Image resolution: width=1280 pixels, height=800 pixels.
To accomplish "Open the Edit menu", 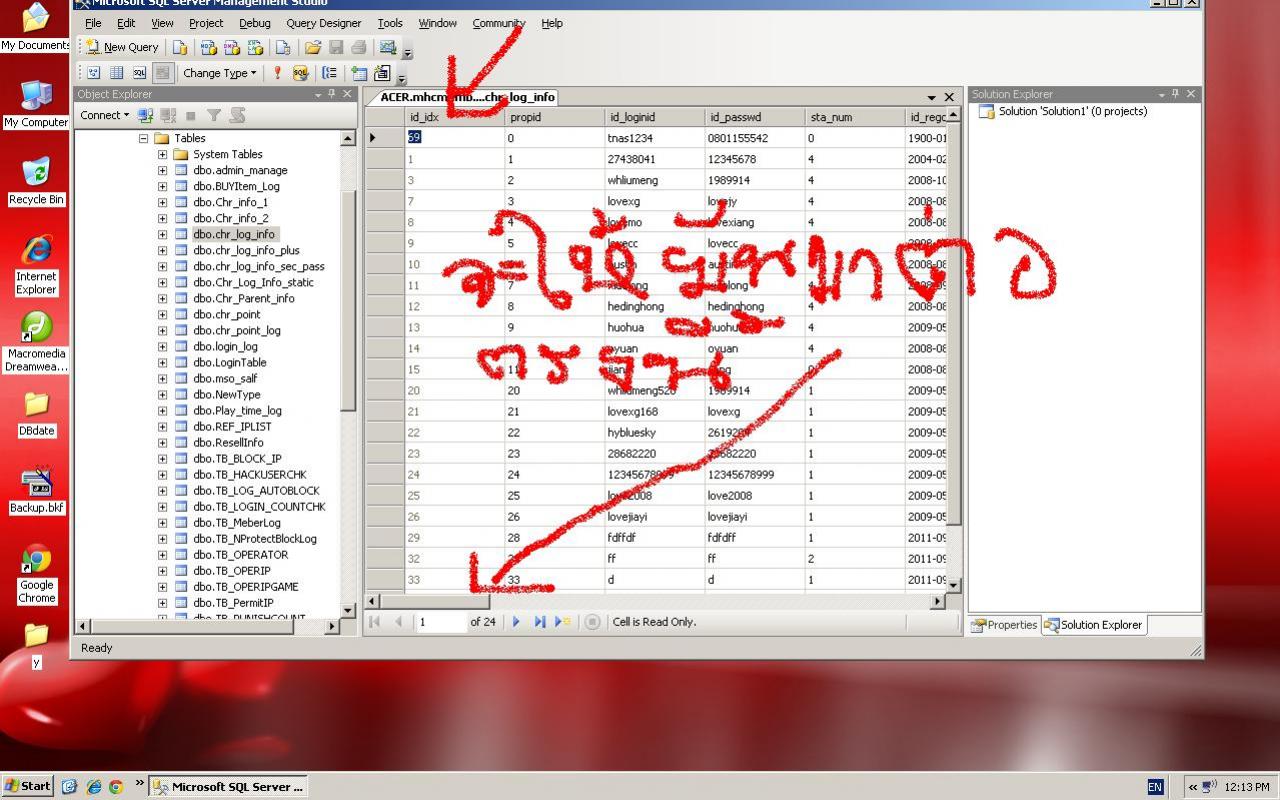I will [126, 23].
